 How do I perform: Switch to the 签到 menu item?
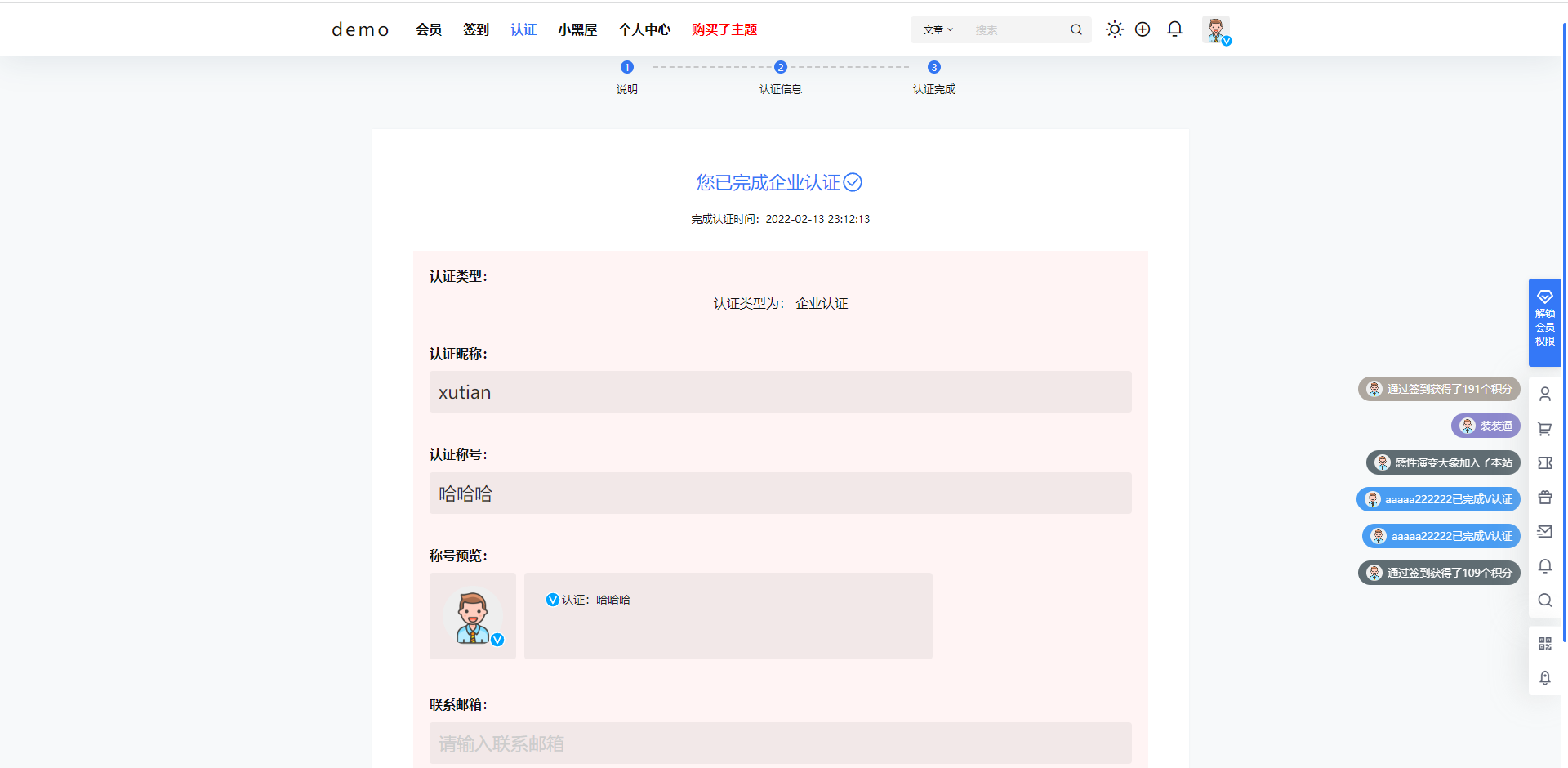[476, 29]
